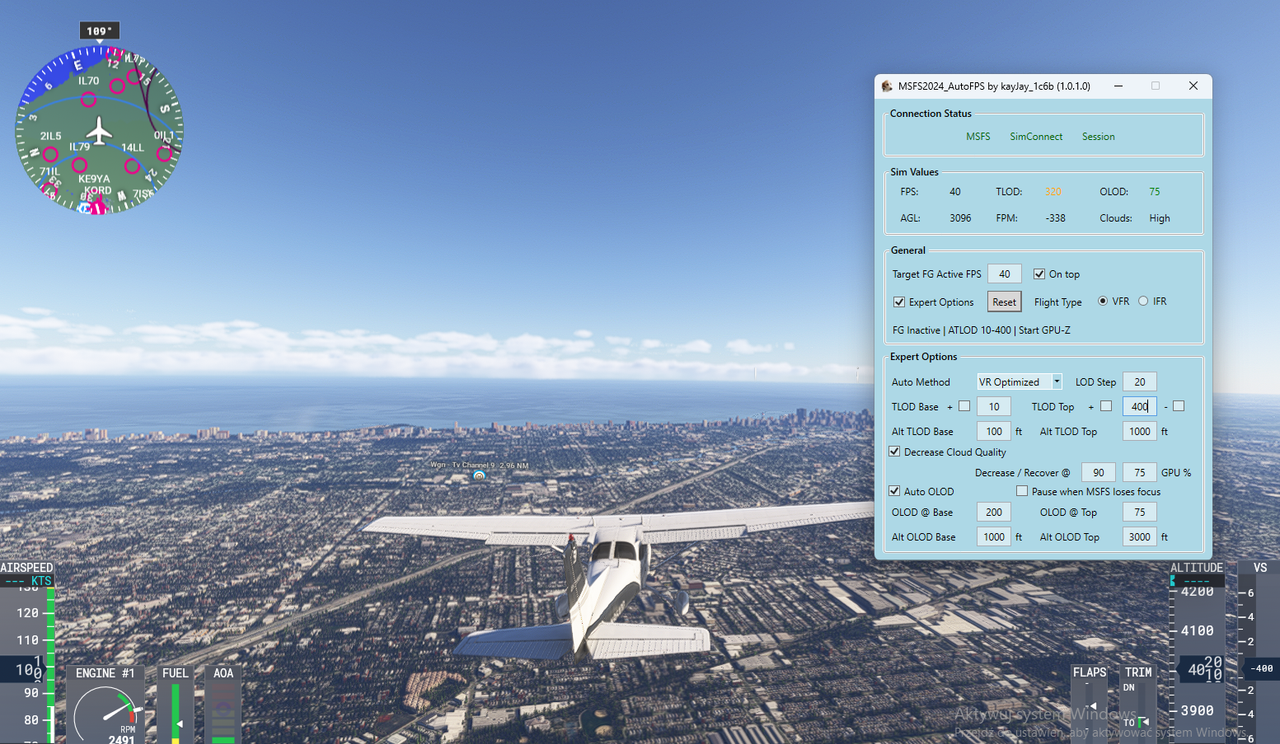Select the VFR flight type

point(1103,301)
